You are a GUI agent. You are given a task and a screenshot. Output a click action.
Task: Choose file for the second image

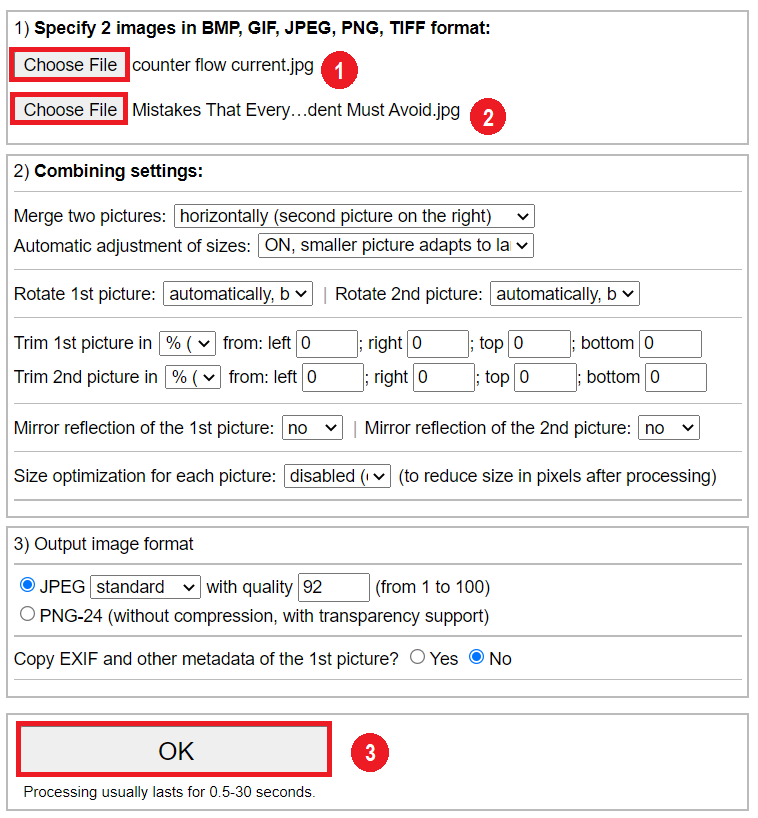point(70,110)
